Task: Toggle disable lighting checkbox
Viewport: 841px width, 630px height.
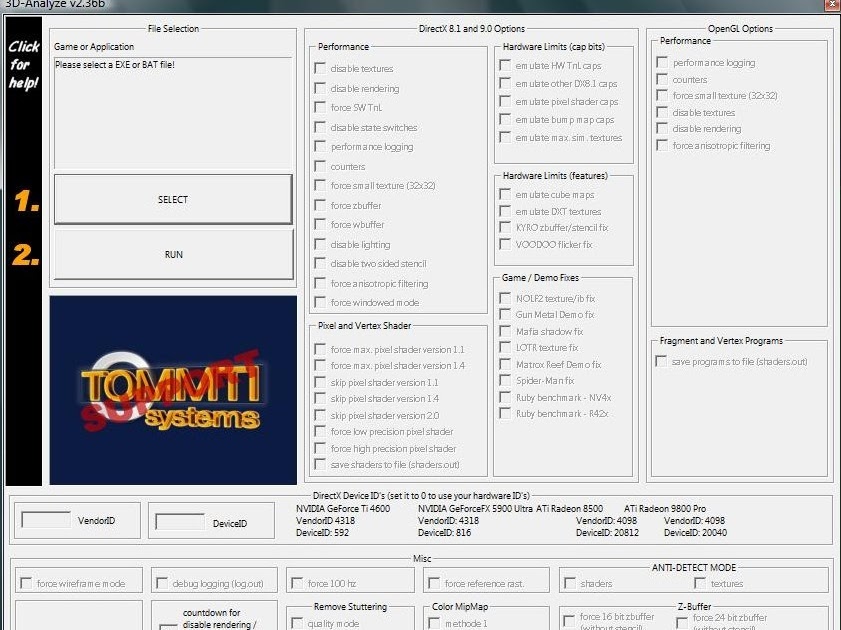Action: click(x=320, y=244)
